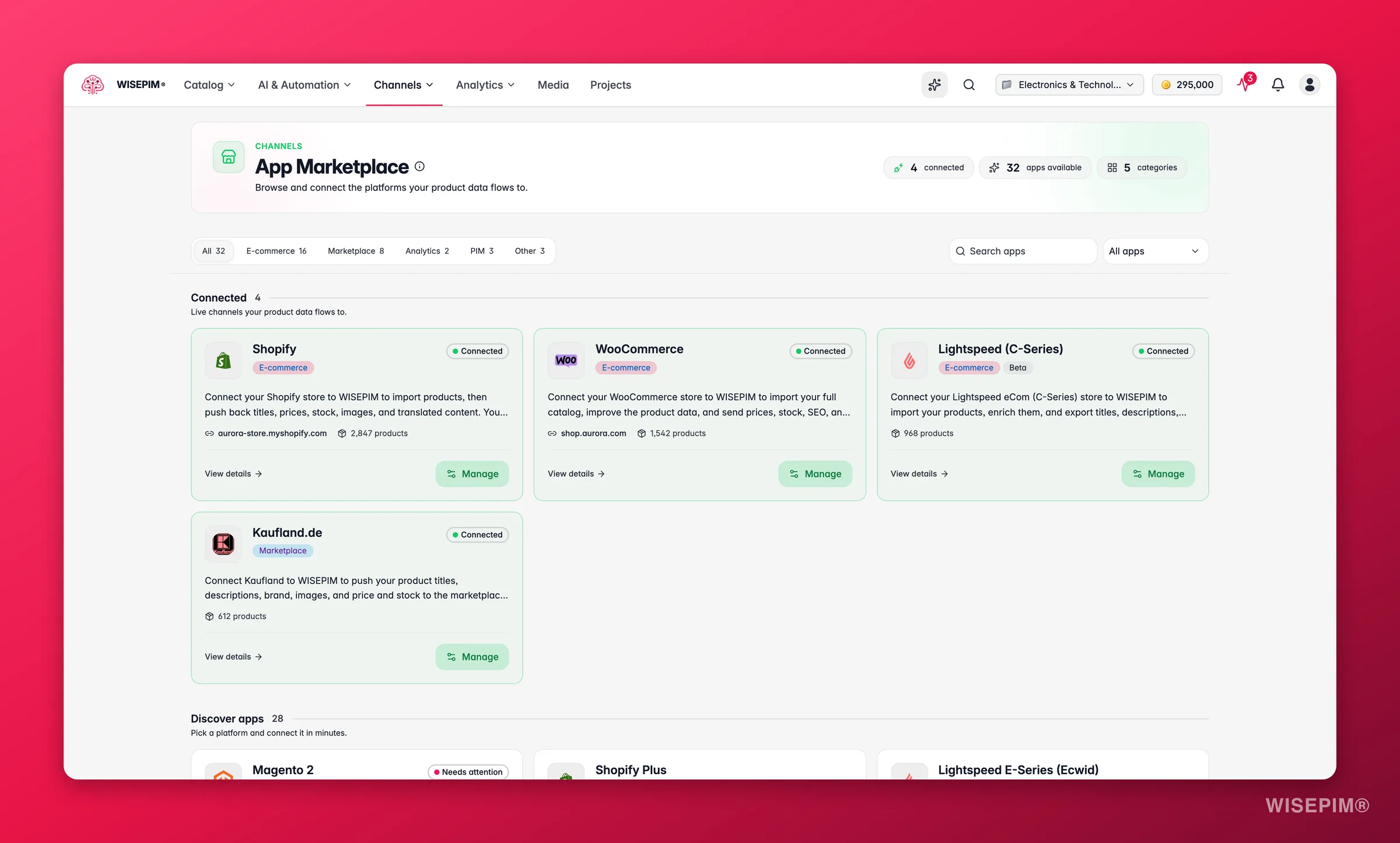The image size is (1400, 843).
Task: Click the Magento 2 card title
Action: 283,770
